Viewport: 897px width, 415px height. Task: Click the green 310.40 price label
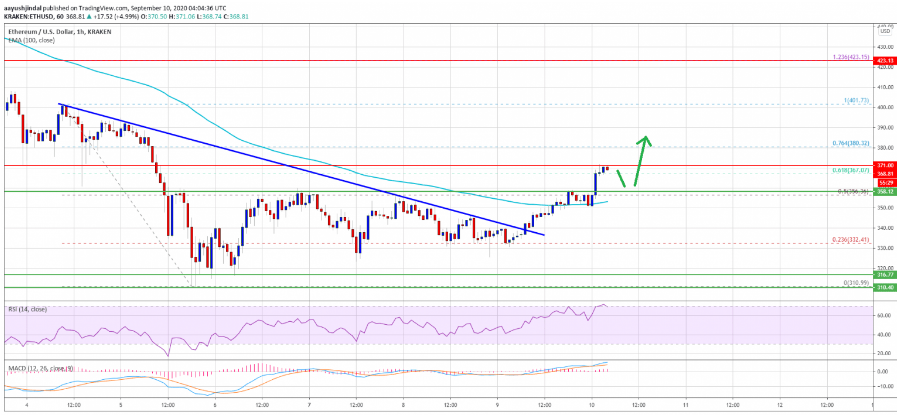885,287
